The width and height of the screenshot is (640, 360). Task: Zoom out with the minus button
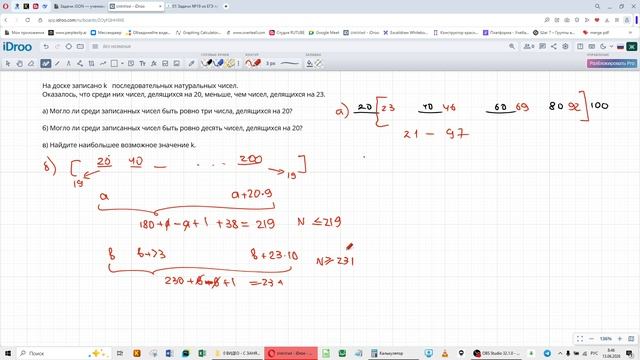point(591,339)
